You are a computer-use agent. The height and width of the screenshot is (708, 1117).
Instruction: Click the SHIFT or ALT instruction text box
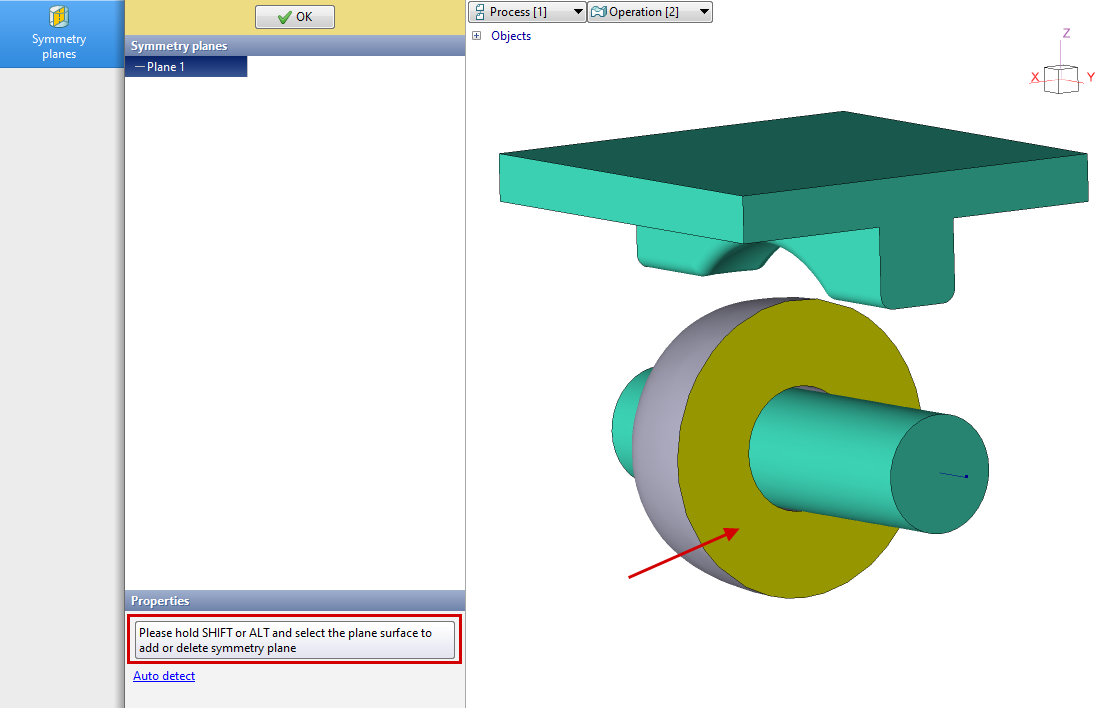click(x=295, y=640)
